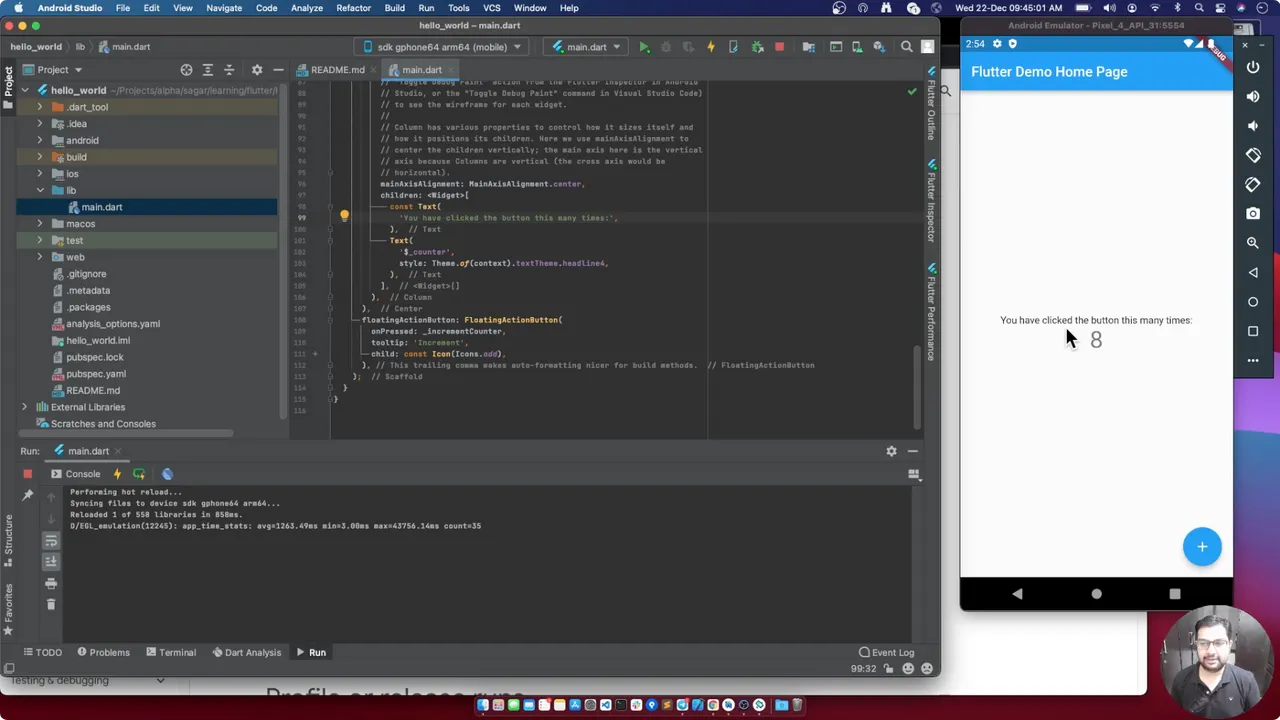Open the SDK Manager icon in toolbar
Viewport: 1280px width, 720px height.
[877, 47]
